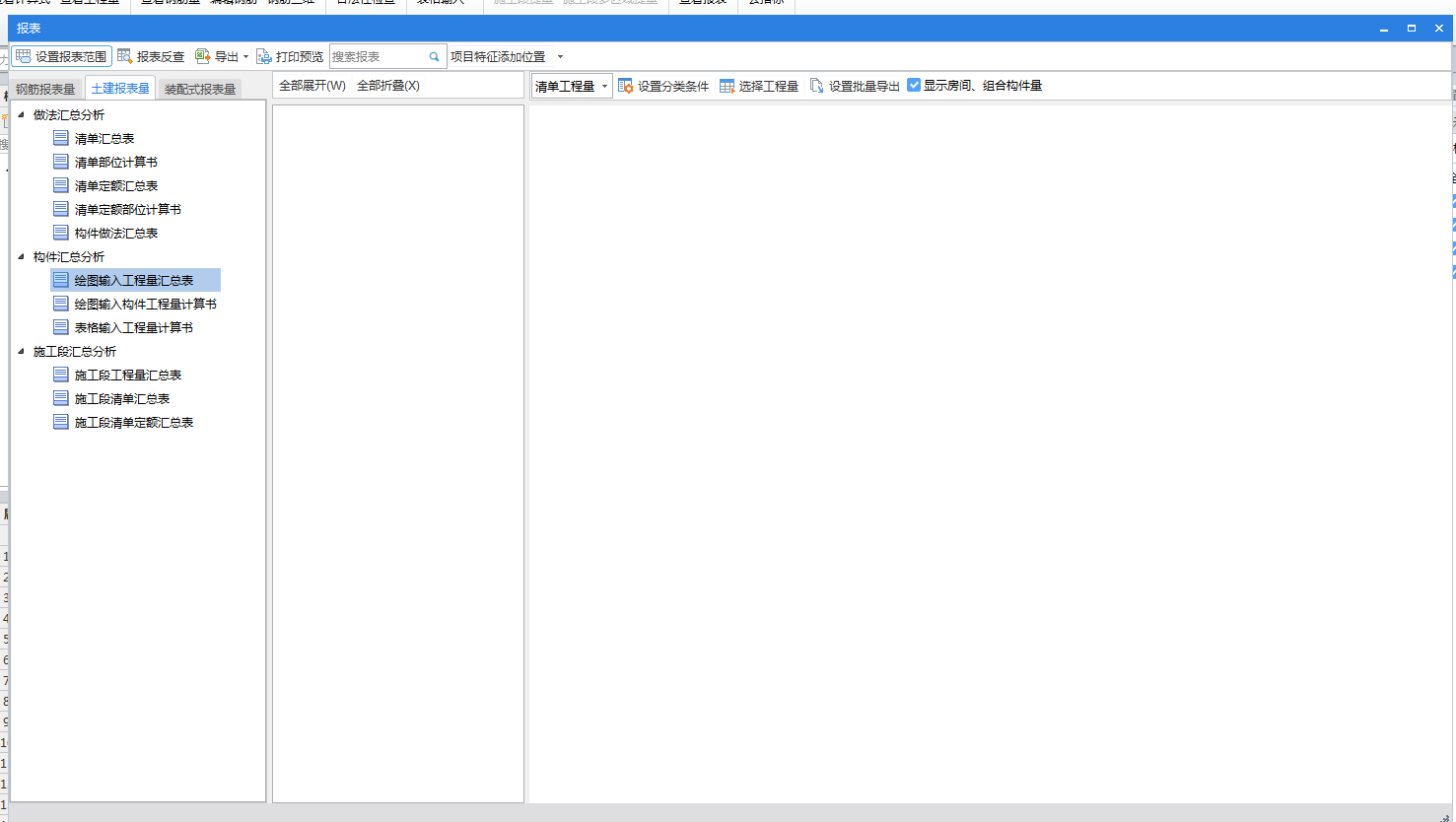Switch to 钢筋报表量 tab
Screen dimensions: 1456x822
pos(45,89)
